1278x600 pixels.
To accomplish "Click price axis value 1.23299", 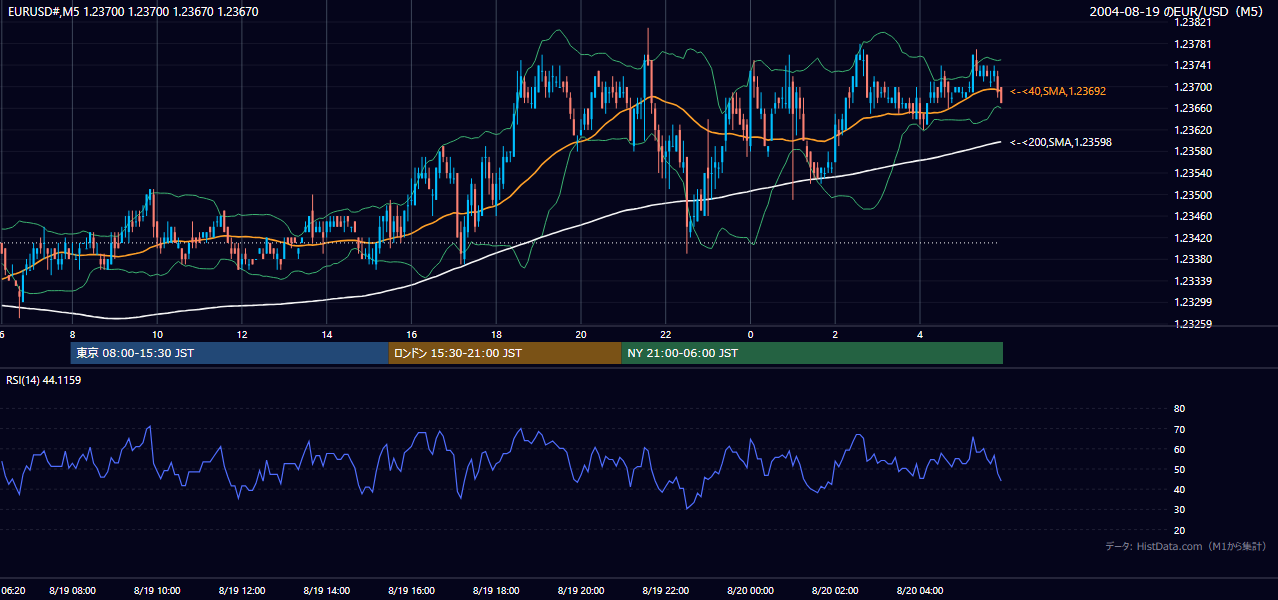I will click(1192, 302).
